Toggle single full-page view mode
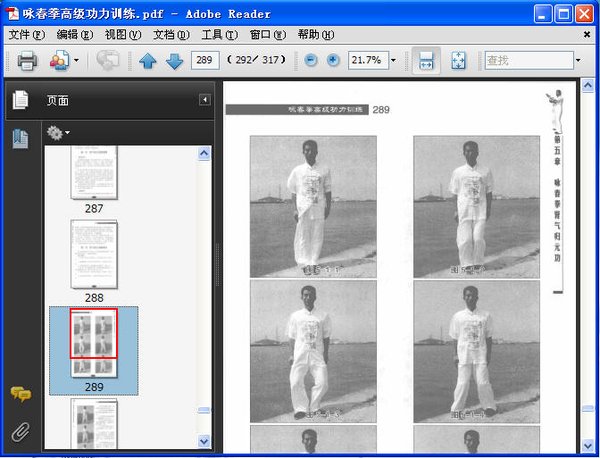Image resolution: width=600 pixels, height=458 pixels. pyautogui.click(x=458, y=61)
